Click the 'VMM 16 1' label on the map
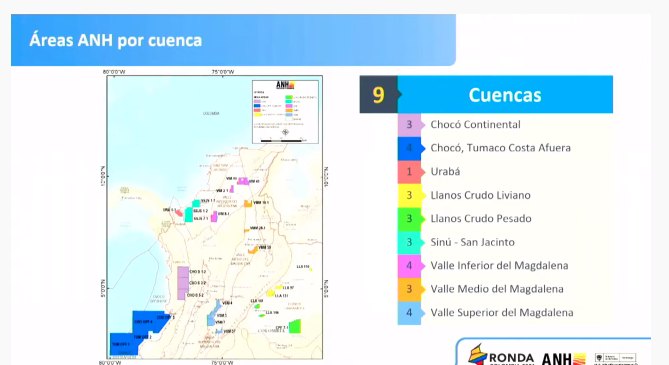669x365 pixels. tap(261, 202)
